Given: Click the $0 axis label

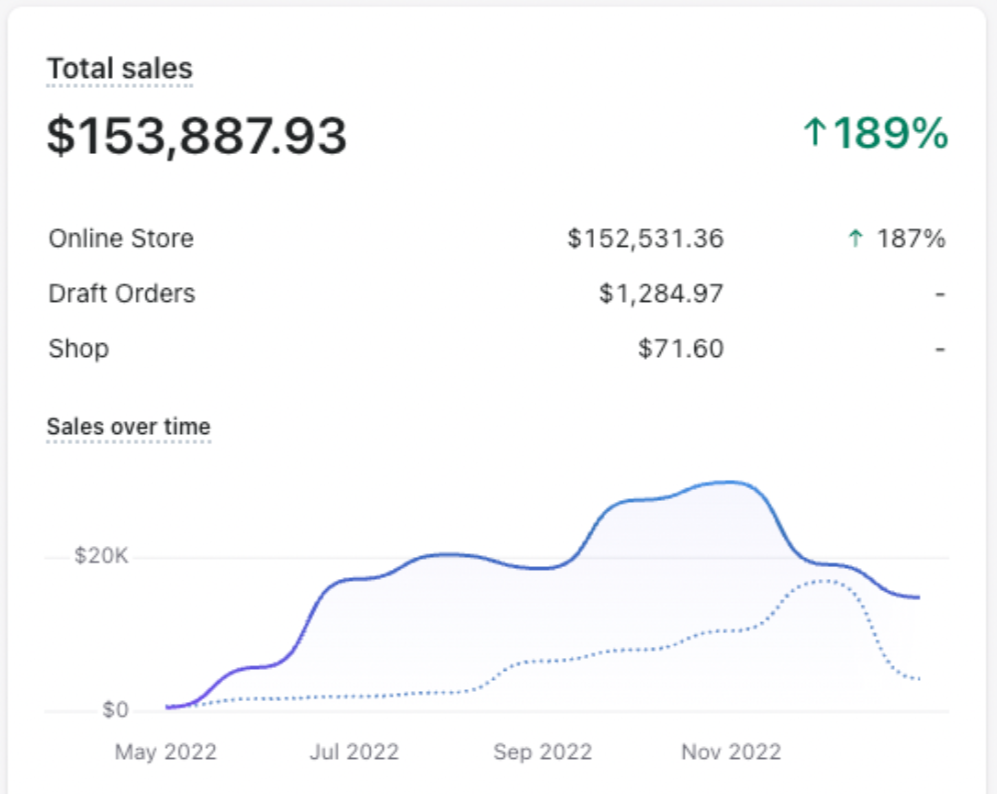Looking at the screenshot, I should coord(115,711).
